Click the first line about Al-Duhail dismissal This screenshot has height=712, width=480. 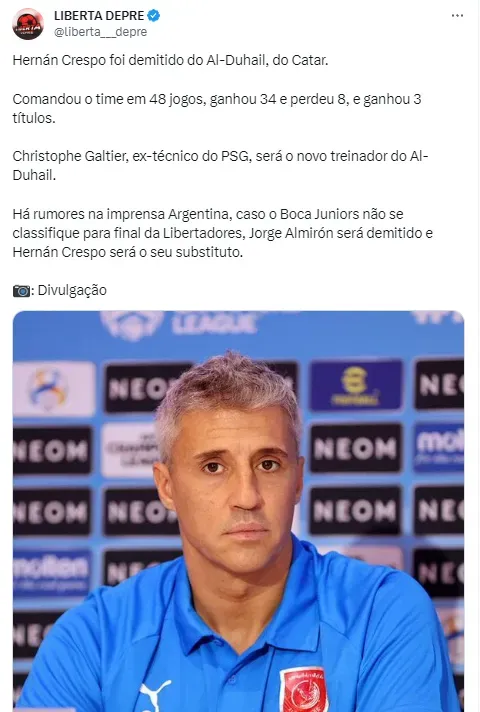[170, 60]
